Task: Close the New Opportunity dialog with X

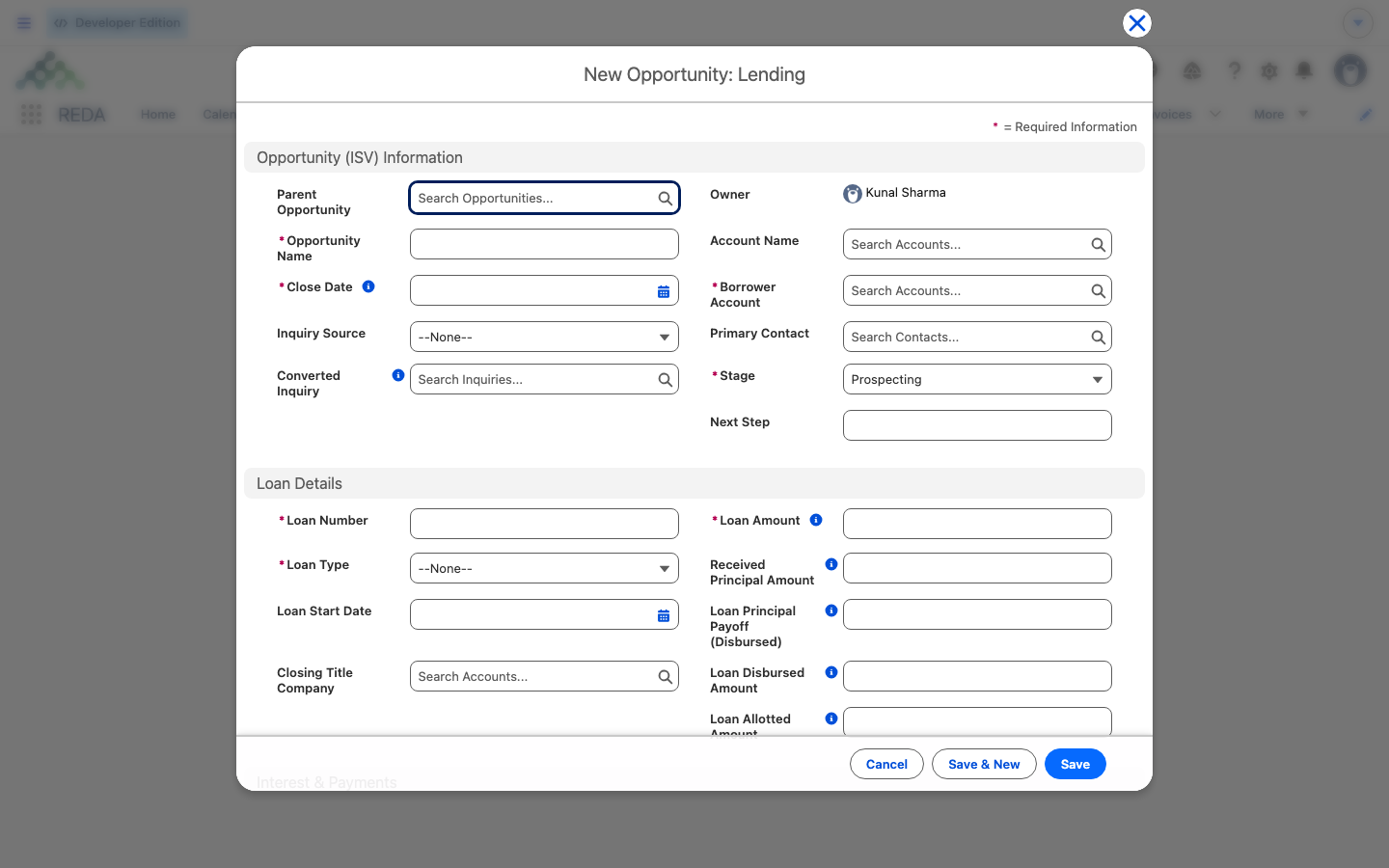Action: point(1137,23)
